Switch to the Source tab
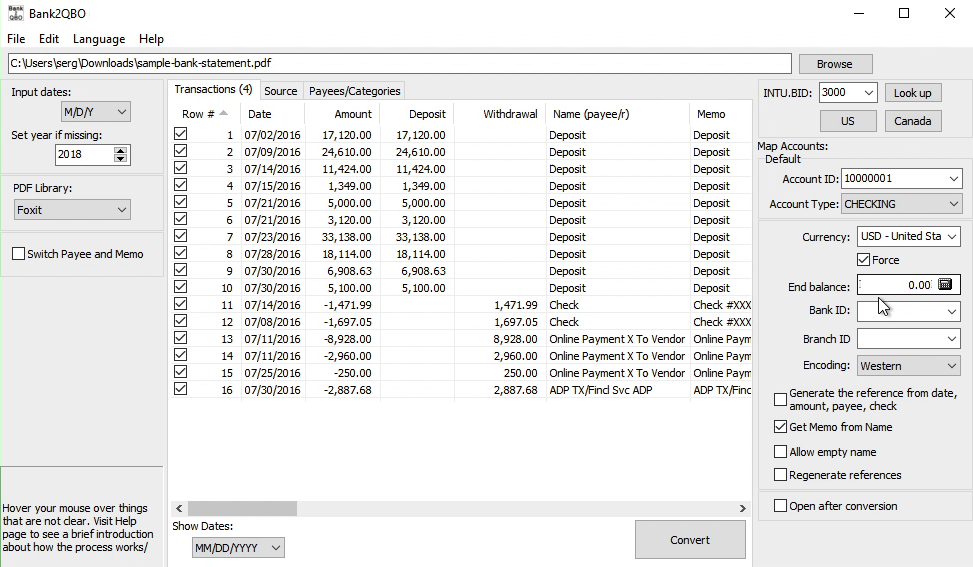This screenshot has height=567, width=973. (x=280, y=91)
